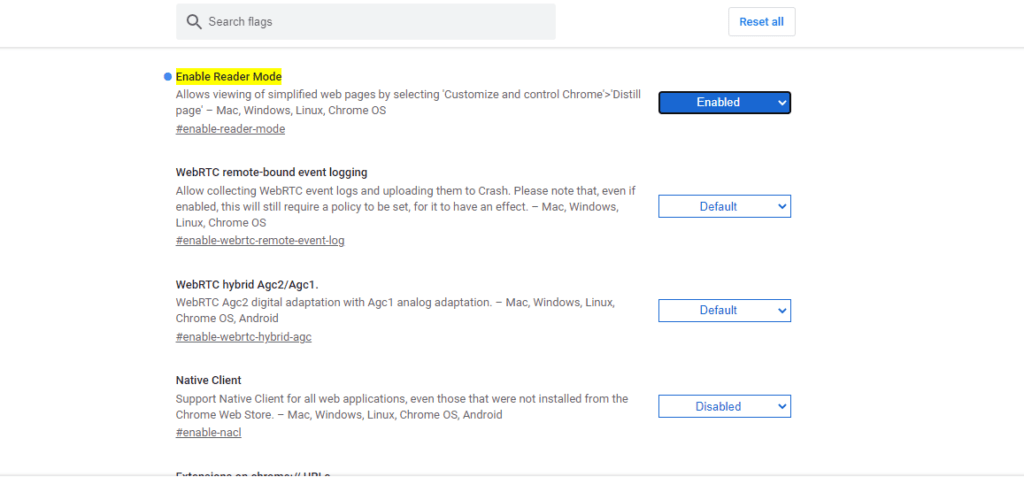Click the WebRTC remote-bound event logging heading
The width and height of the screenshot is (1024, 477).
[272, 173]
